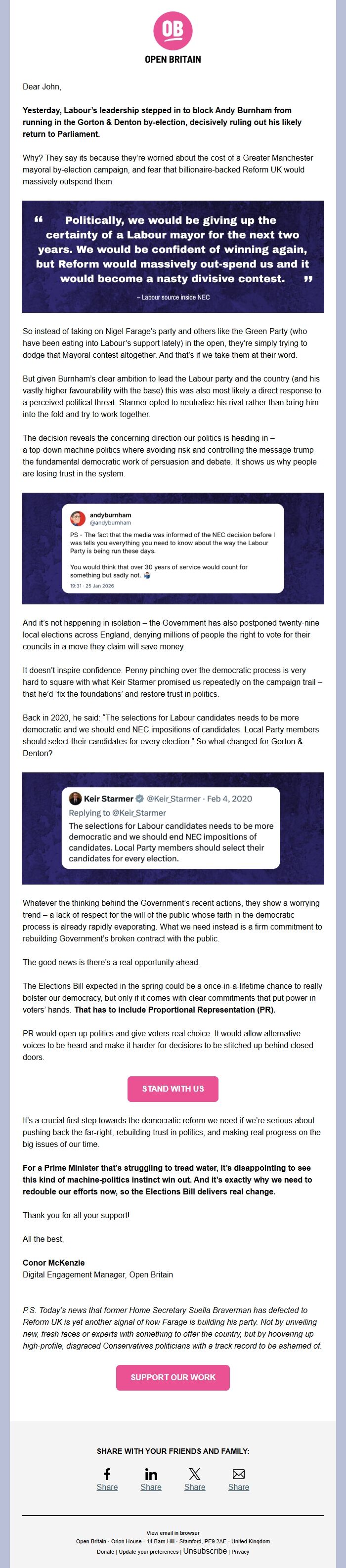
Task: Click the Share text under the Facebook icon
Action: pyautogui.click(x=107, y=1487)
